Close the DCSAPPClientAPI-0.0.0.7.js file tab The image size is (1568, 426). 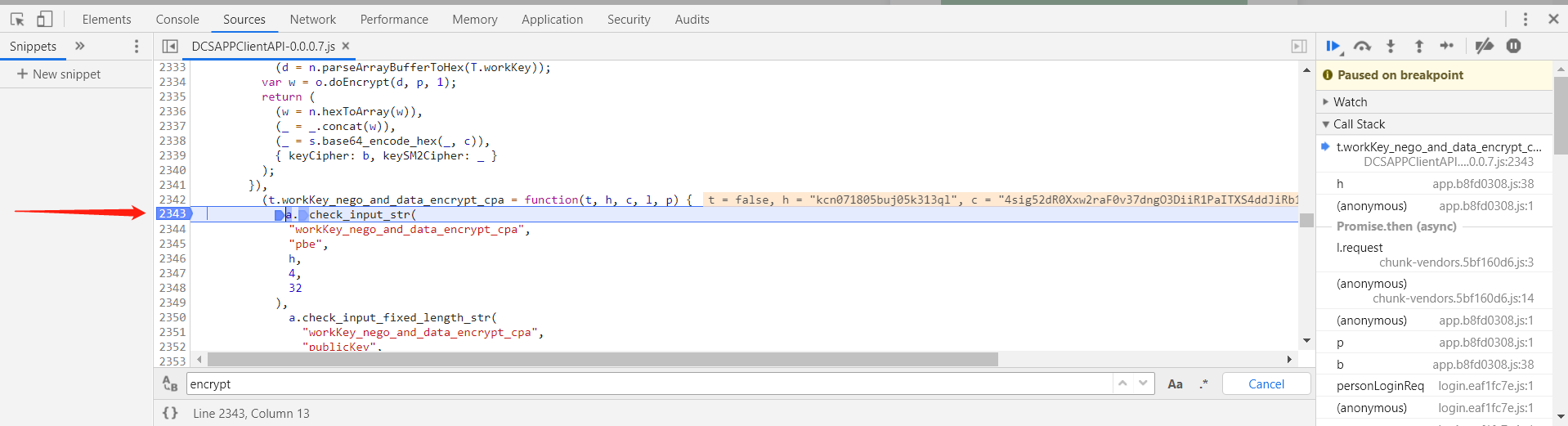[346, 47]
